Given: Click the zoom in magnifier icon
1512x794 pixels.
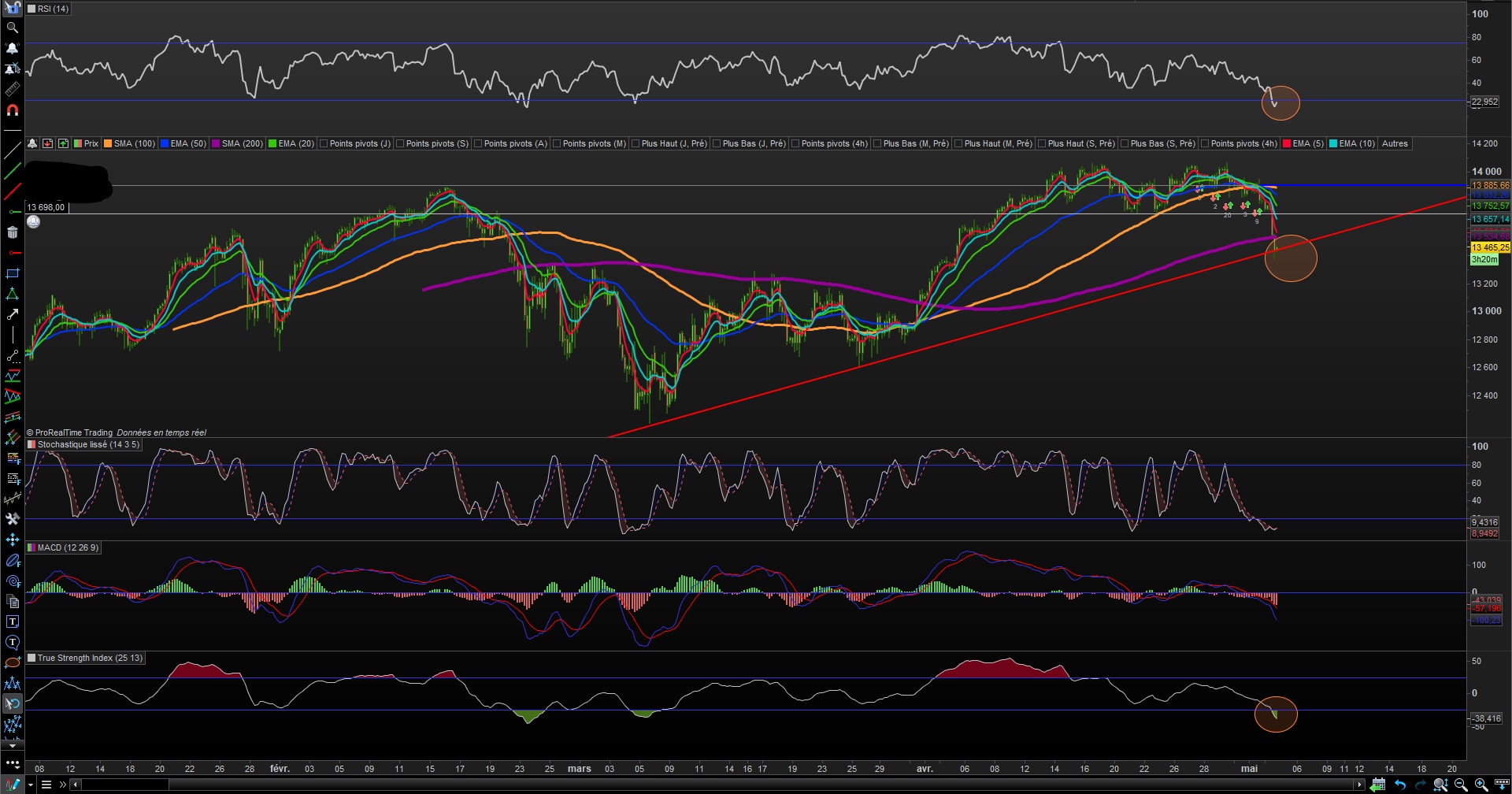Looking at the screenshot, I should [x=1481, y=785].
